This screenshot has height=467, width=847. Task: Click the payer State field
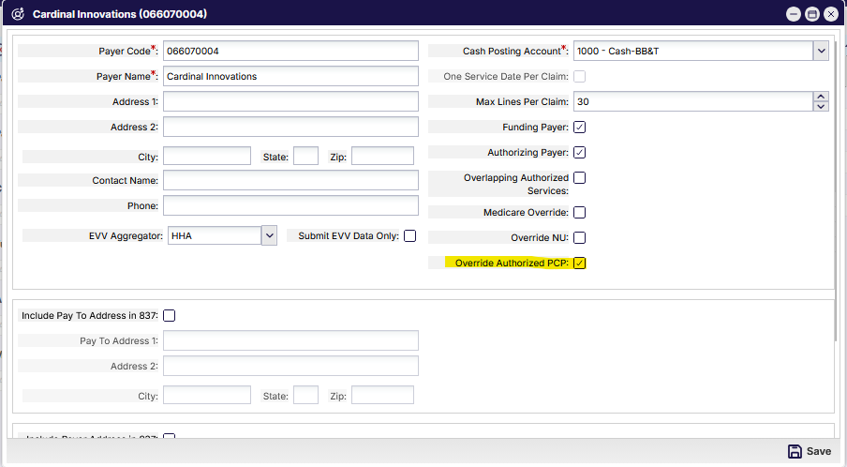306,155
